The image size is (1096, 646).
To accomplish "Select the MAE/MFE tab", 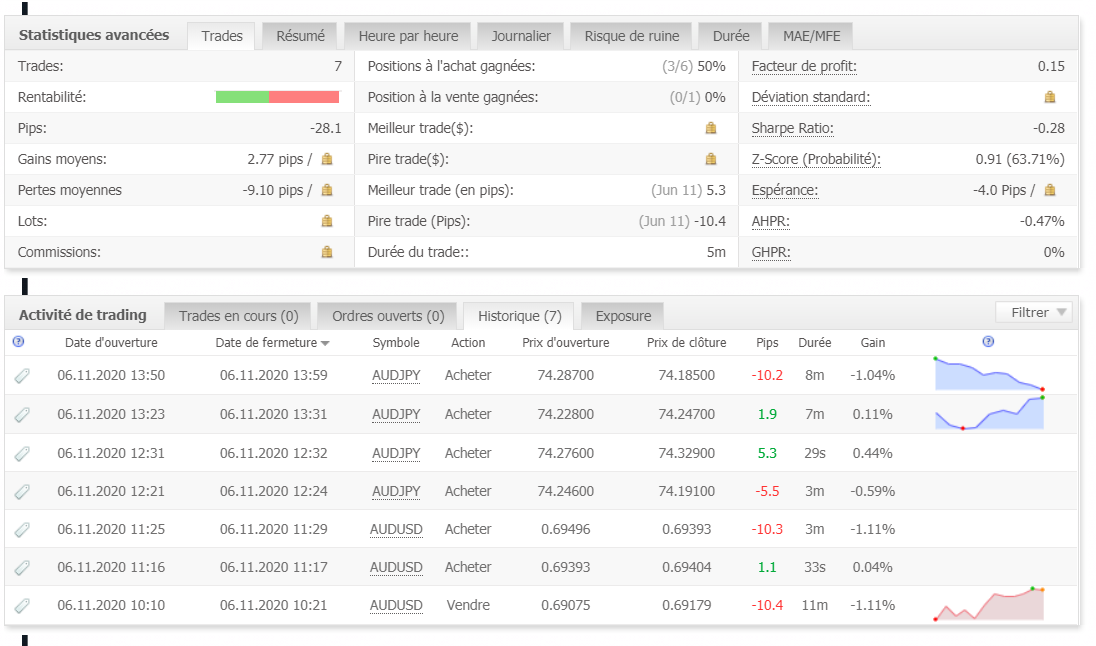I will [x=810, y=36].
